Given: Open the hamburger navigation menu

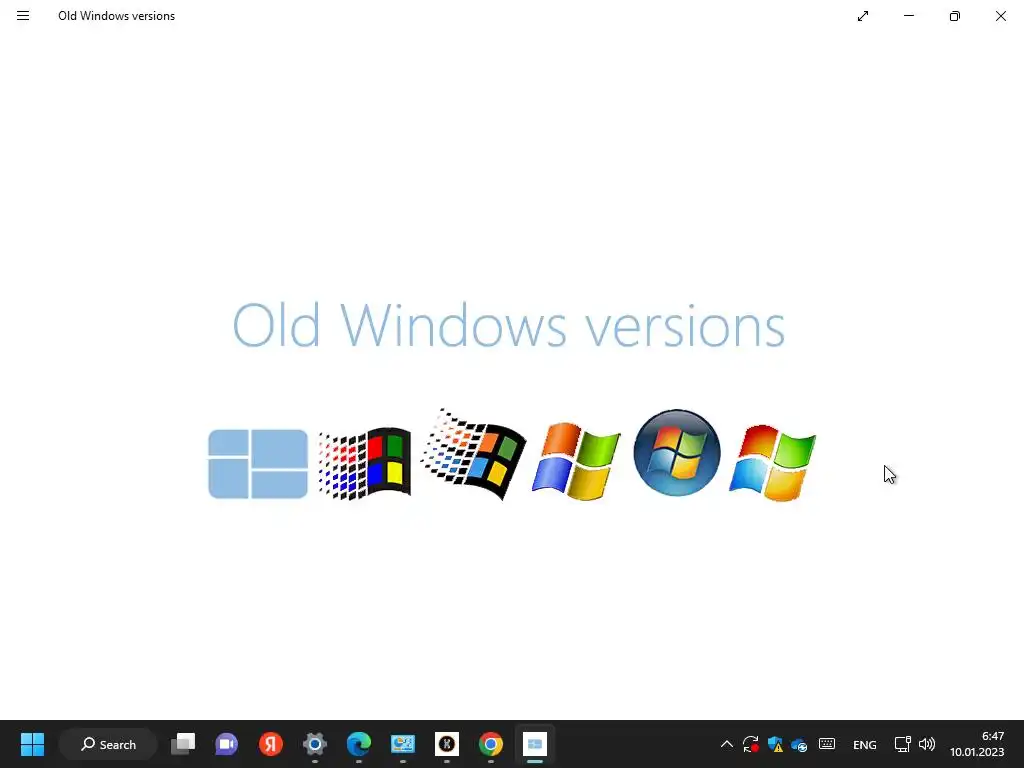Looking at the screenshot, I should pyautogui.click(x=23, y=16).
